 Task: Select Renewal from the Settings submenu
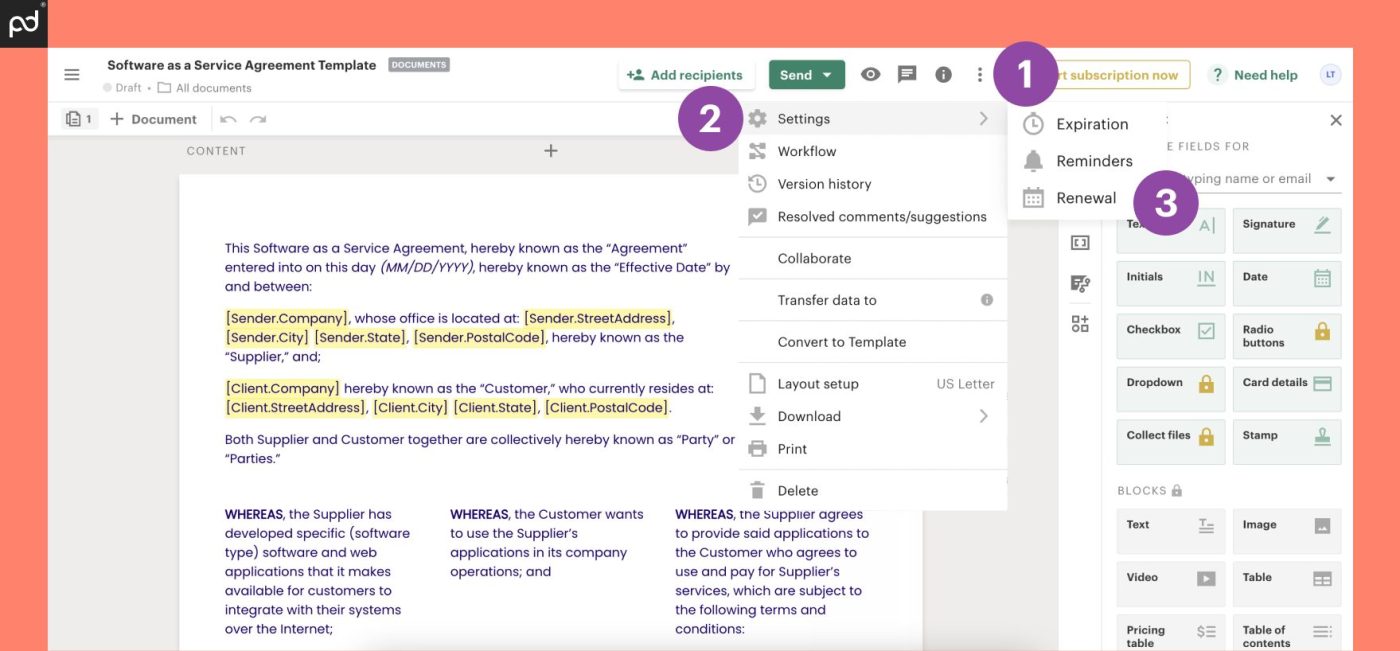[1088, 197]
